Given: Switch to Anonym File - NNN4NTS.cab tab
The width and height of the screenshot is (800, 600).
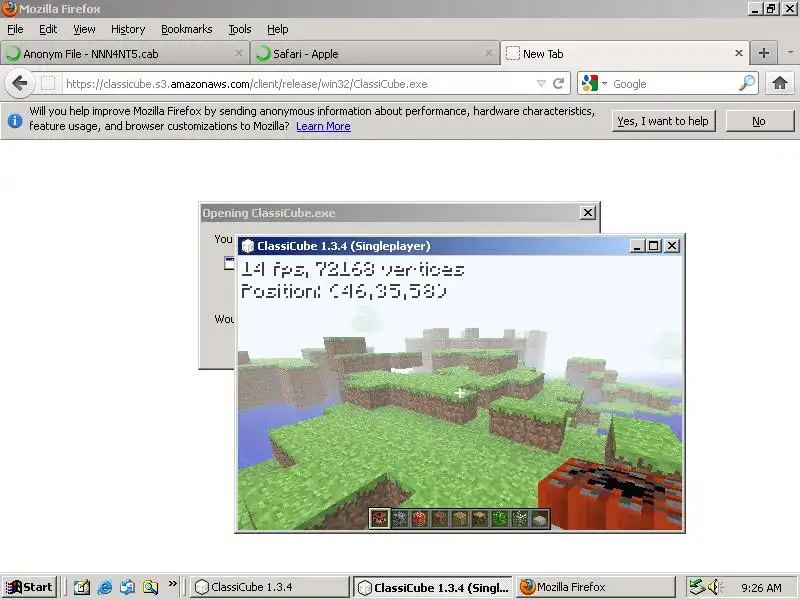Looking at the screenshot, I should (124, 54).
